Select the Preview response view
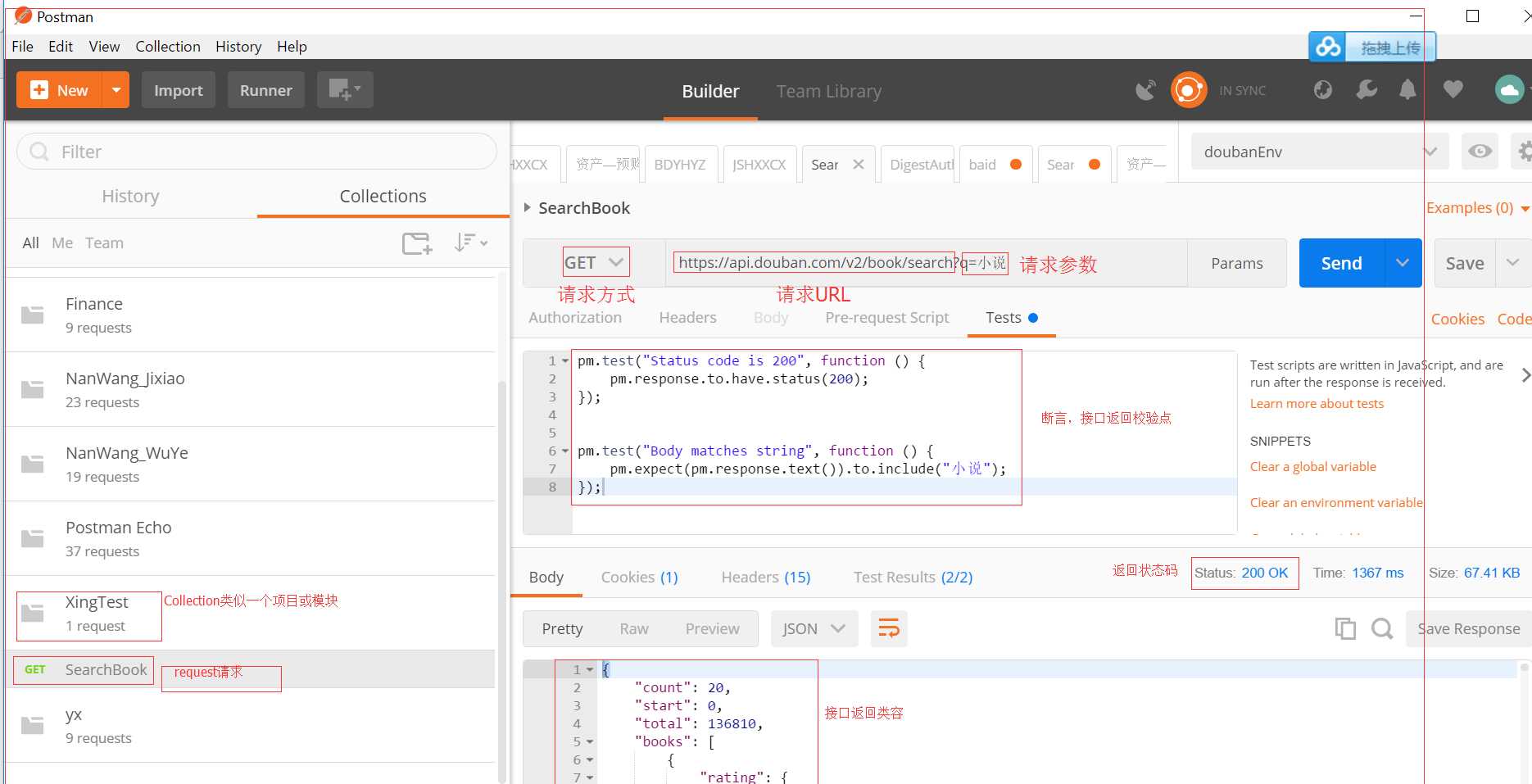Screen dimensions: 1532x784 (712, 629)
